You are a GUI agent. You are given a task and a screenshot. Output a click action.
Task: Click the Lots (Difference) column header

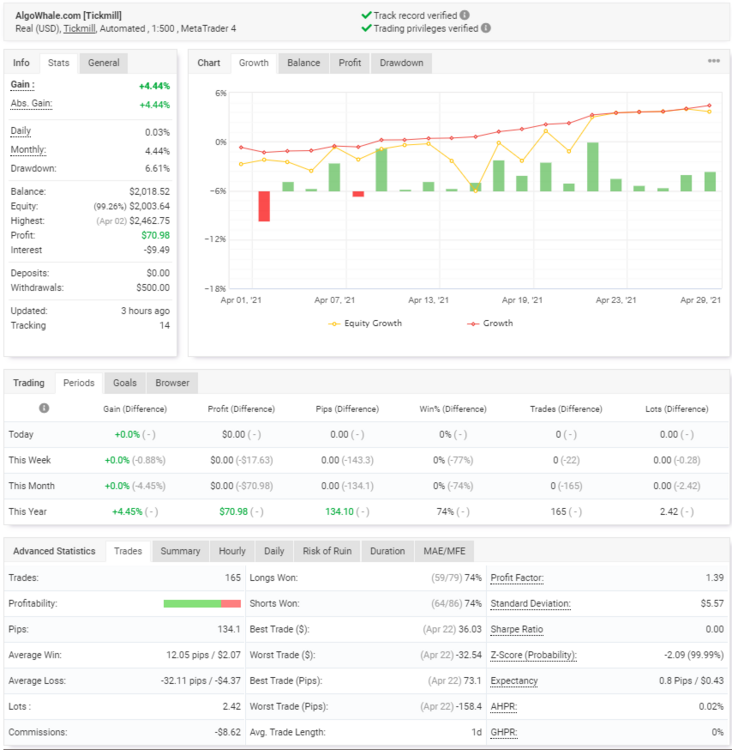677,409
